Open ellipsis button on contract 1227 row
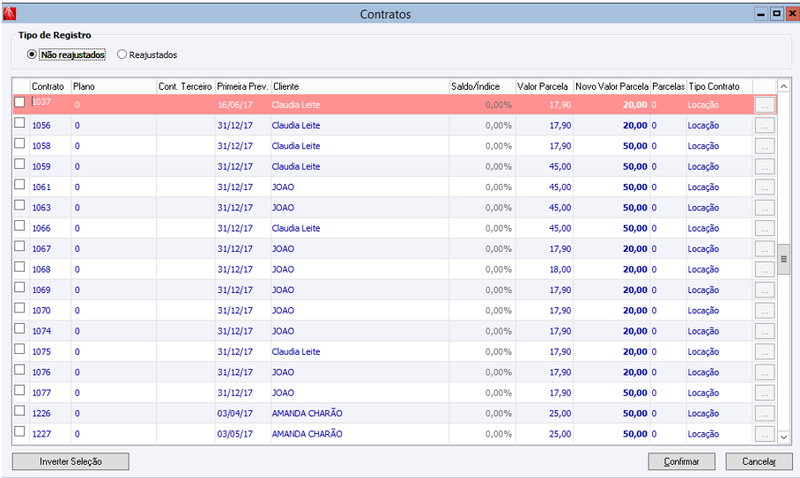This screenshot has width=800, height=478. [764, 434]
